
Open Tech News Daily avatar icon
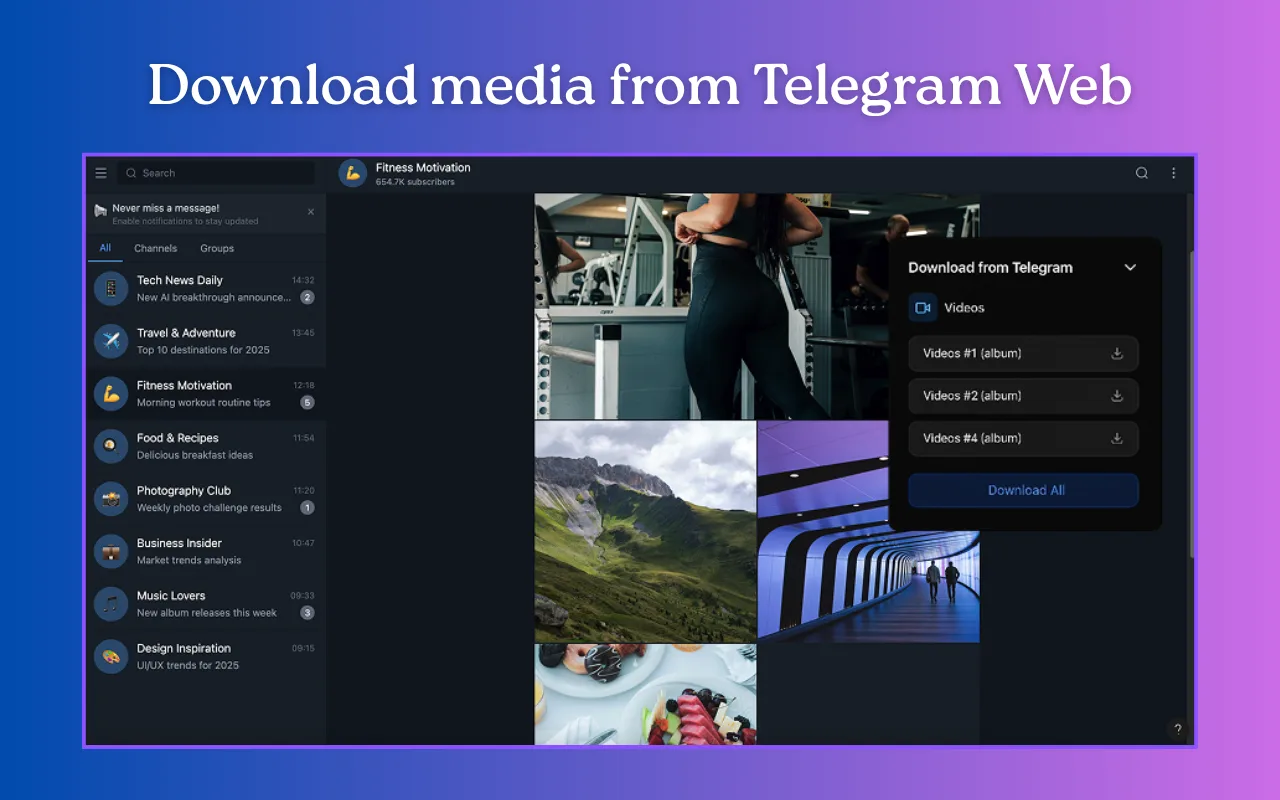click(111, 289)
